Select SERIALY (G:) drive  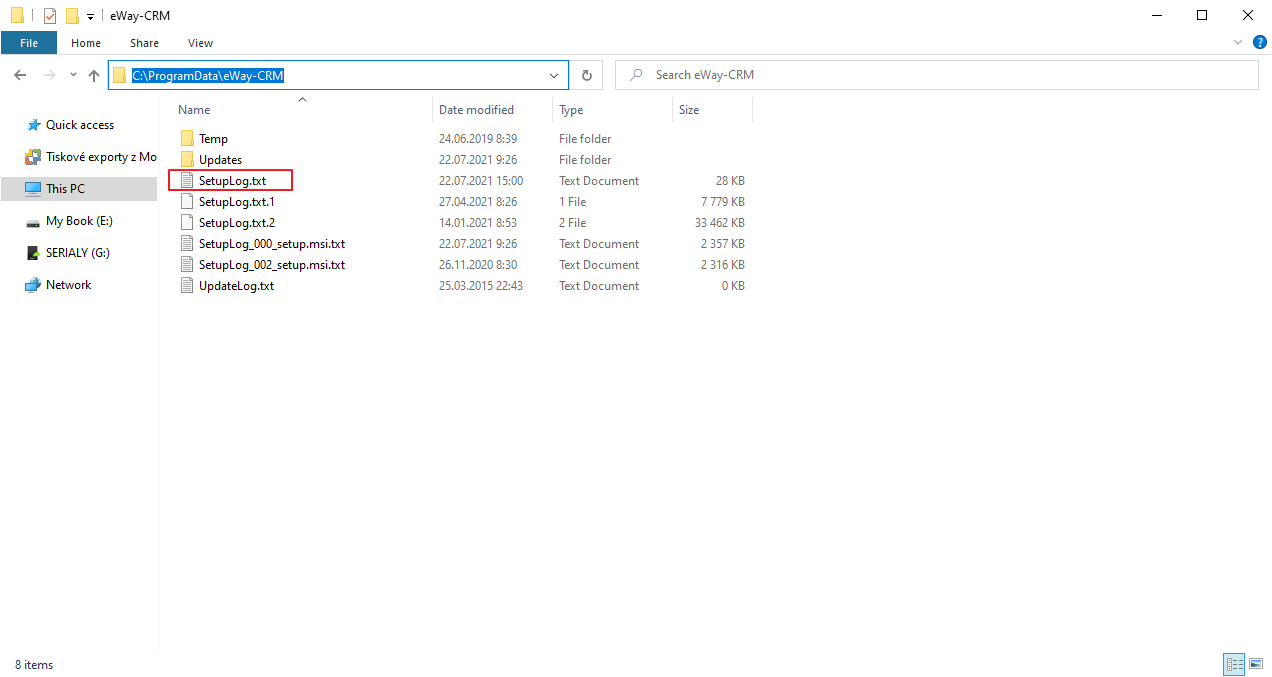78,253
